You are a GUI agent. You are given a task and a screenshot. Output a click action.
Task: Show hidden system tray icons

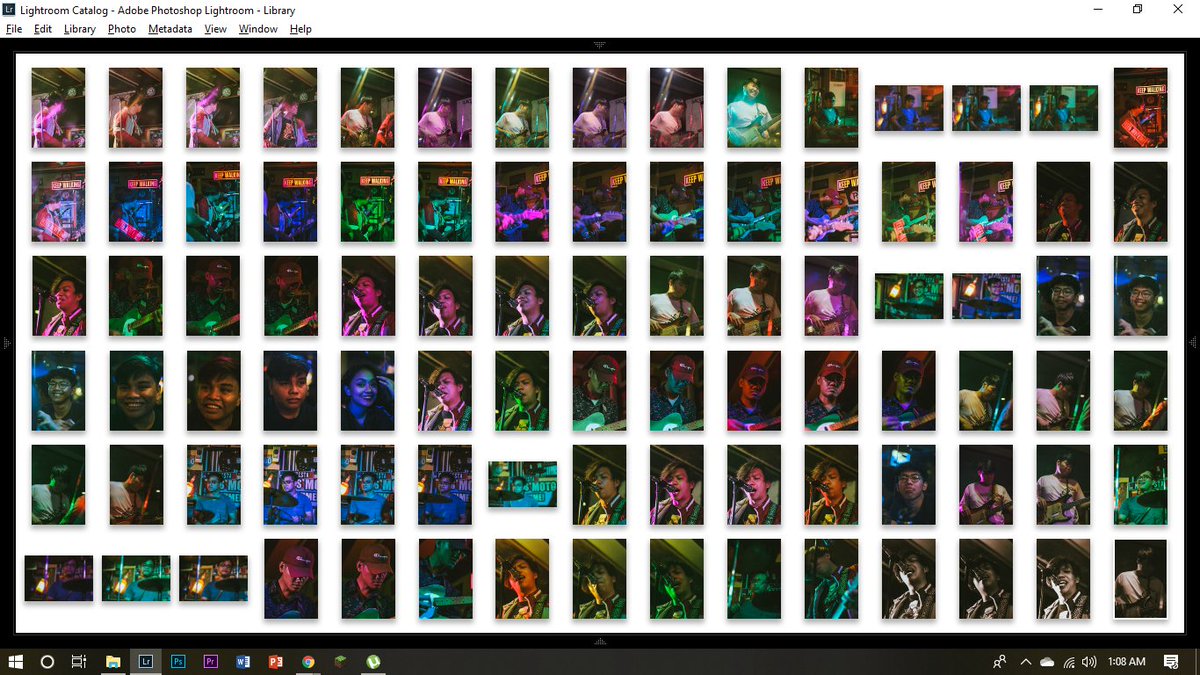pos(1025,661)
